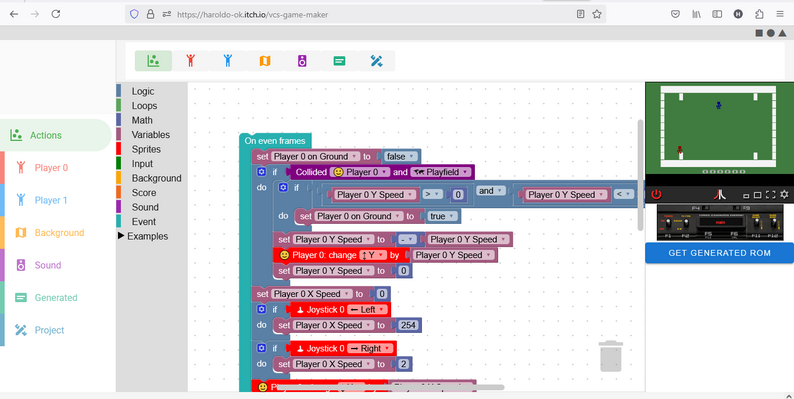Open the minus operator dropdown

408,239
